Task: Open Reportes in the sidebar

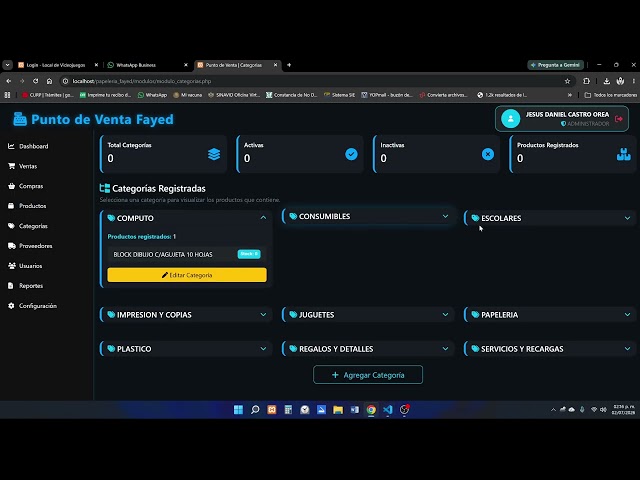Action: 25,286
